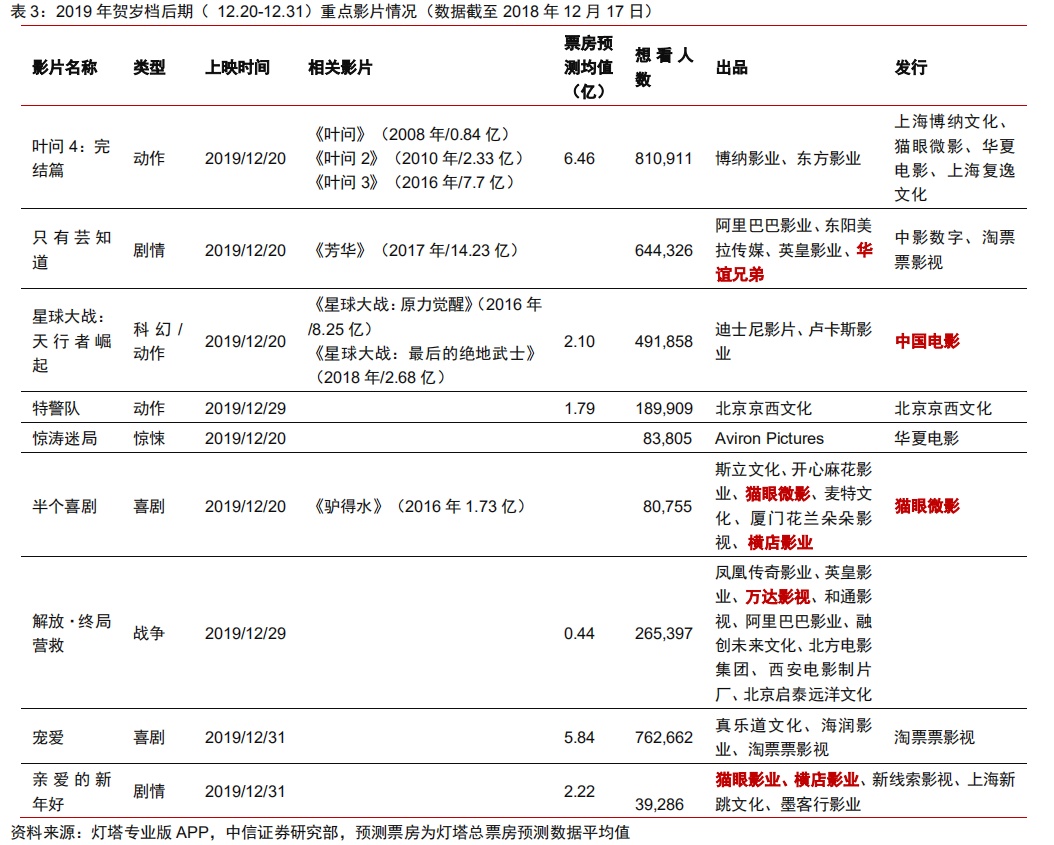
Task: Click release date '2019/12/31' in 宠爱 row
Action: click(x=245, y=737)
